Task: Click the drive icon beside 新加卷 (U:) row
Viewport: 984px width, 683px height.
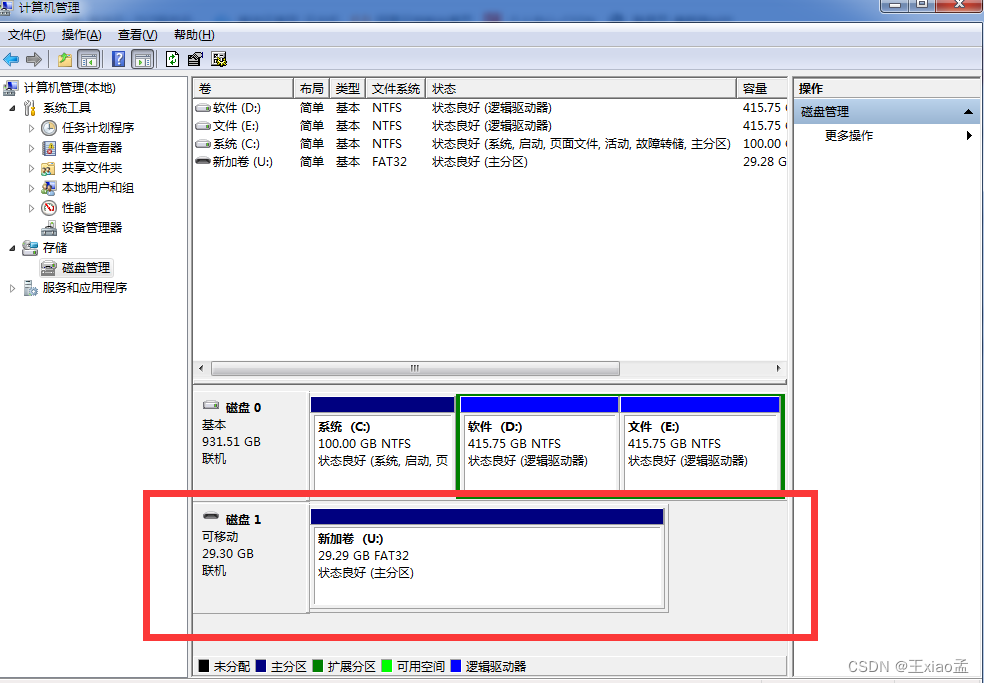Action: coord(203,161)
